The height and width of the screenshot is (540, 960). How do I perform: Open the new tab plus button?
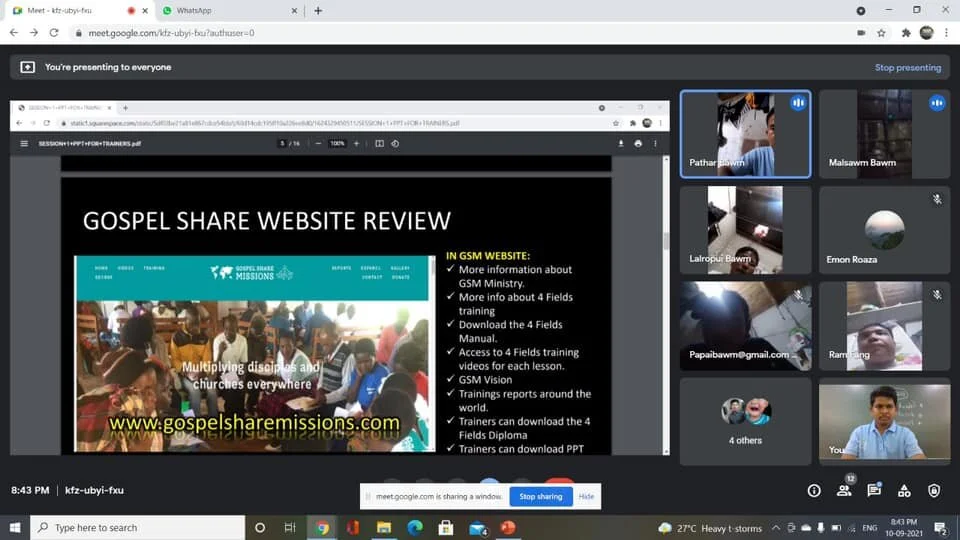coord(318,10)
